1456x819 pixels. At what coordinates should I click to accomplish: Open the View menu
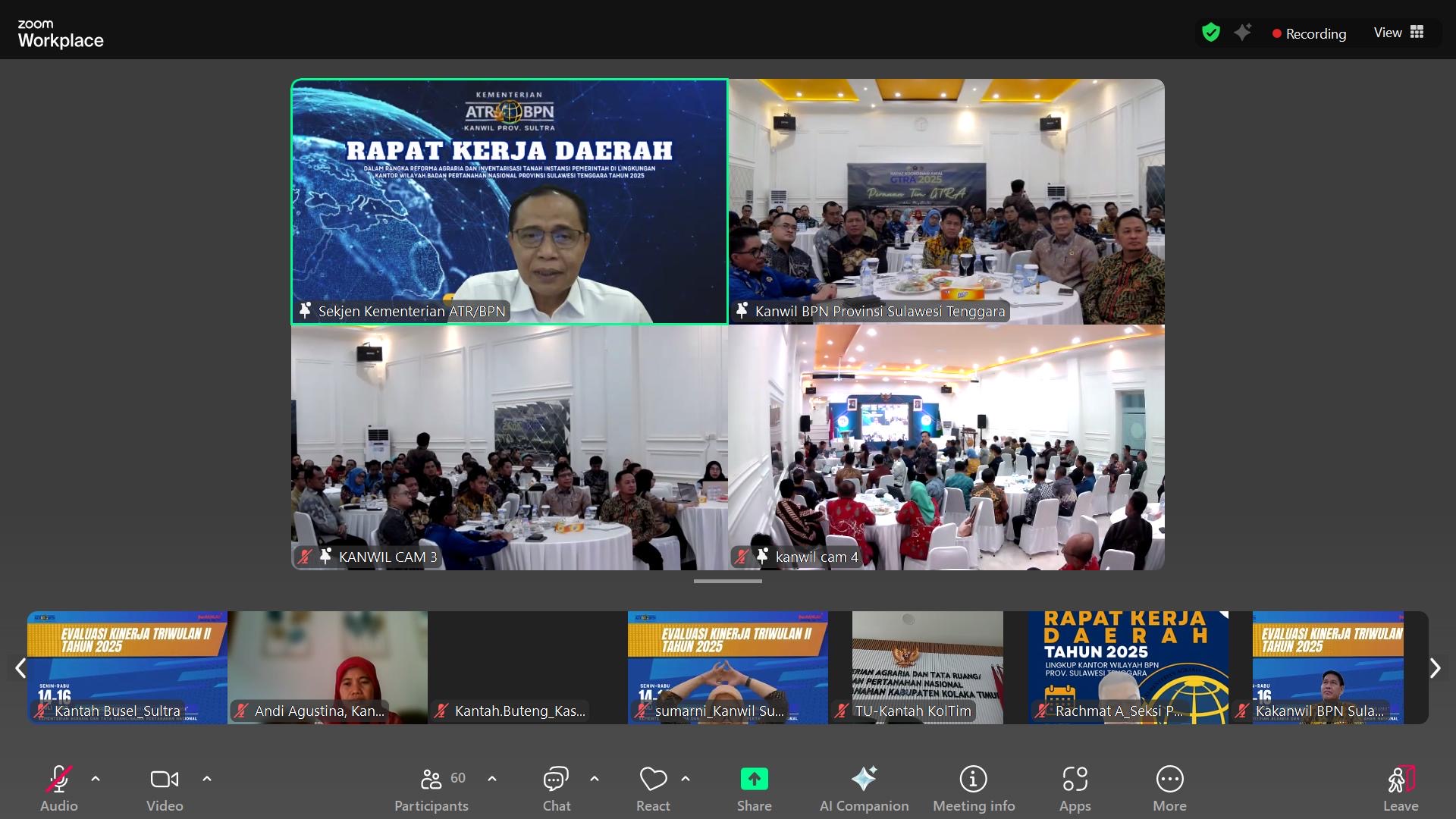1388,33
